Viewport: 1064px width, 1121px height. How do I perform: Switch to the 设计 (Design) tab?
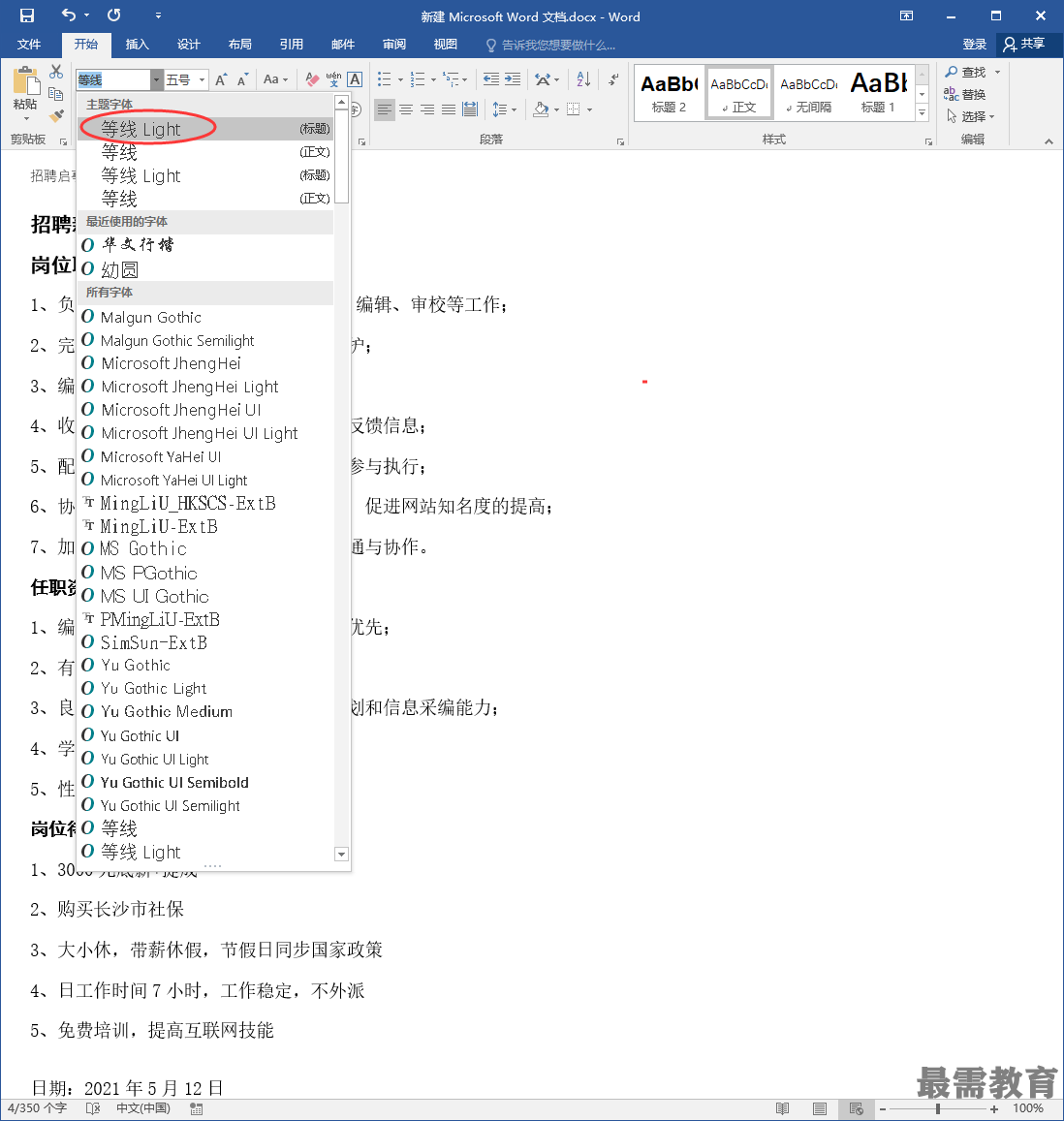click(x=189, y=45)
